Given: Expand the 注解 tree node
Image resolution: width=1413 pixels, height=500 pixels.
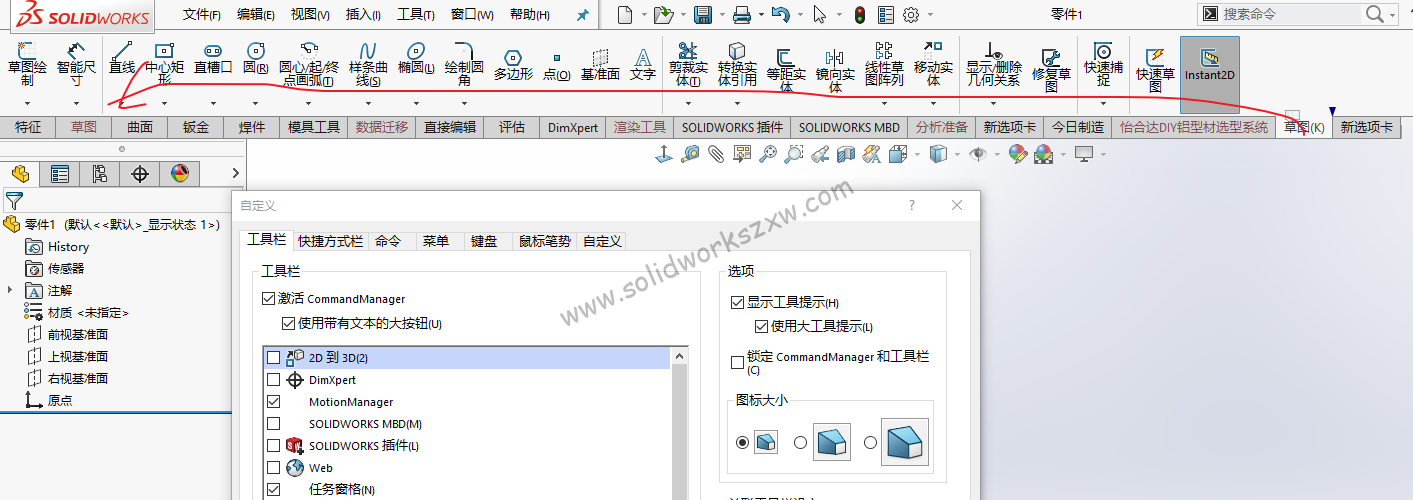Looking at the screenshot, I should tap(10, 290).
